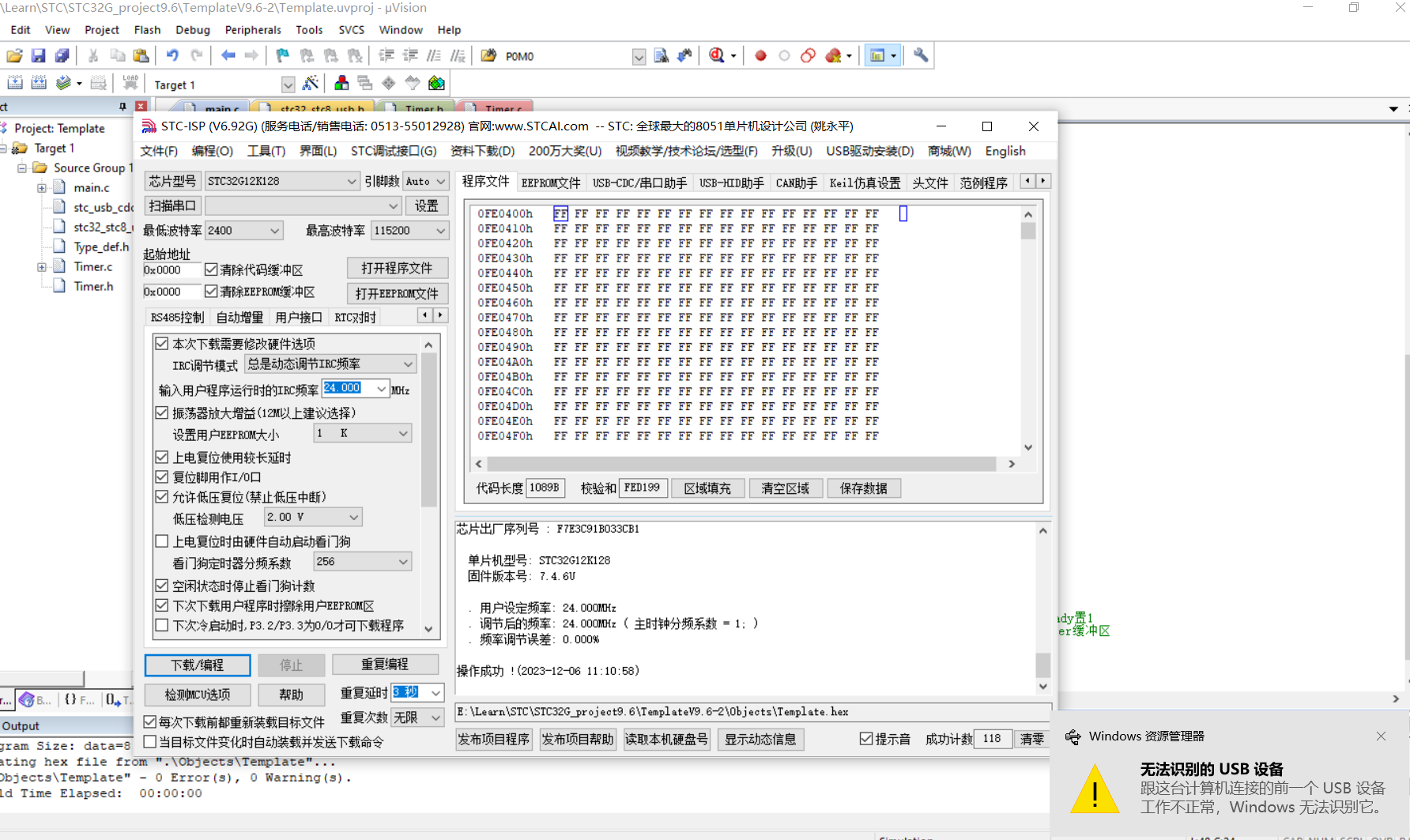Click the Manage Run-Time Environment icon
Screen dimensions: 1410x840
click(389, 83)
